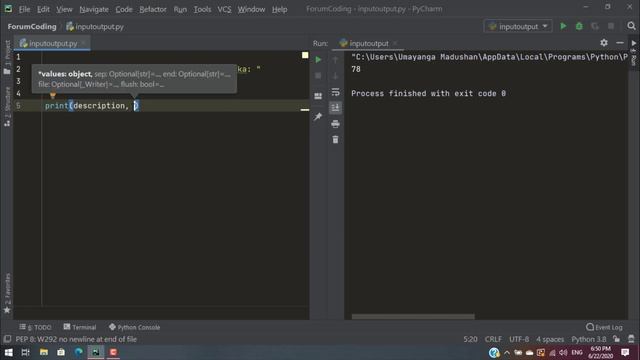Click the intention light bulb icon in the editor
The height and width of the screenshot is (360, 640).
pyautogui.click(x=53, y=96)
